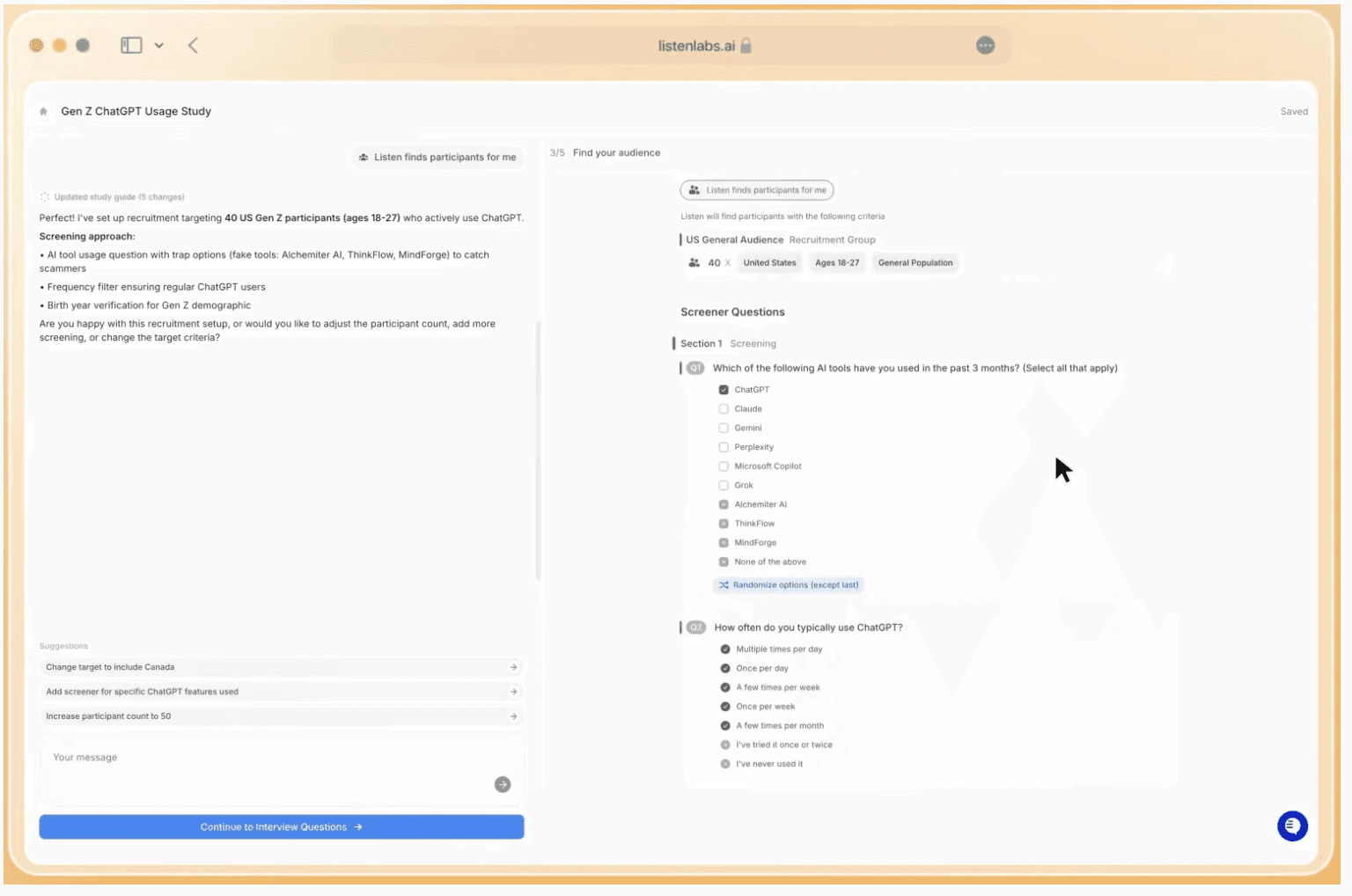1352x896 pixels.
Task: Click the 'How often do you typically use ChatGPT?' question
Action: pyautogui.click(x=808, y=628)
